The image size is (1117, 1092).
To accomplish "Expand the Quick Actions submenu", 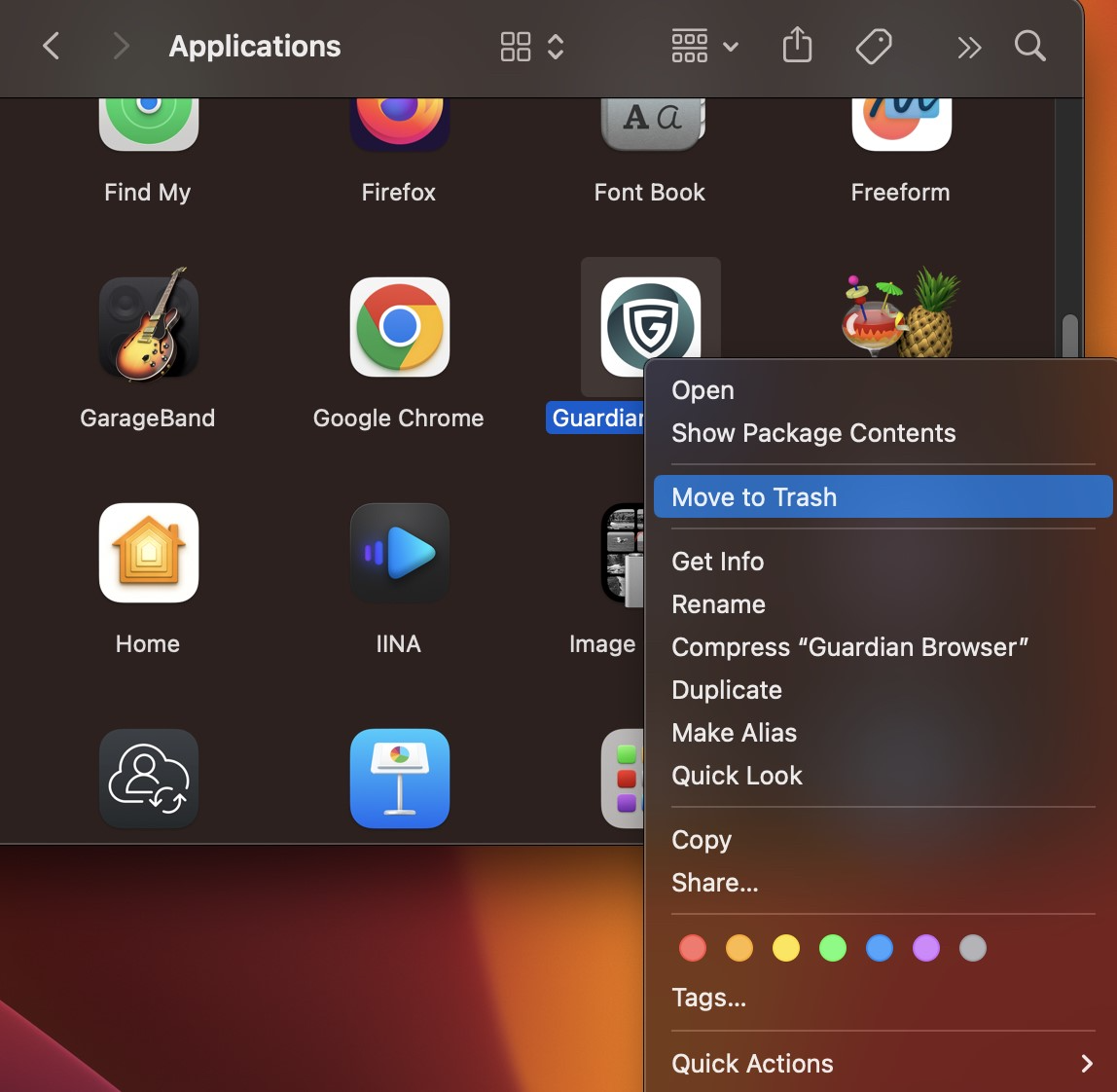I will [x=883, y=1064].
